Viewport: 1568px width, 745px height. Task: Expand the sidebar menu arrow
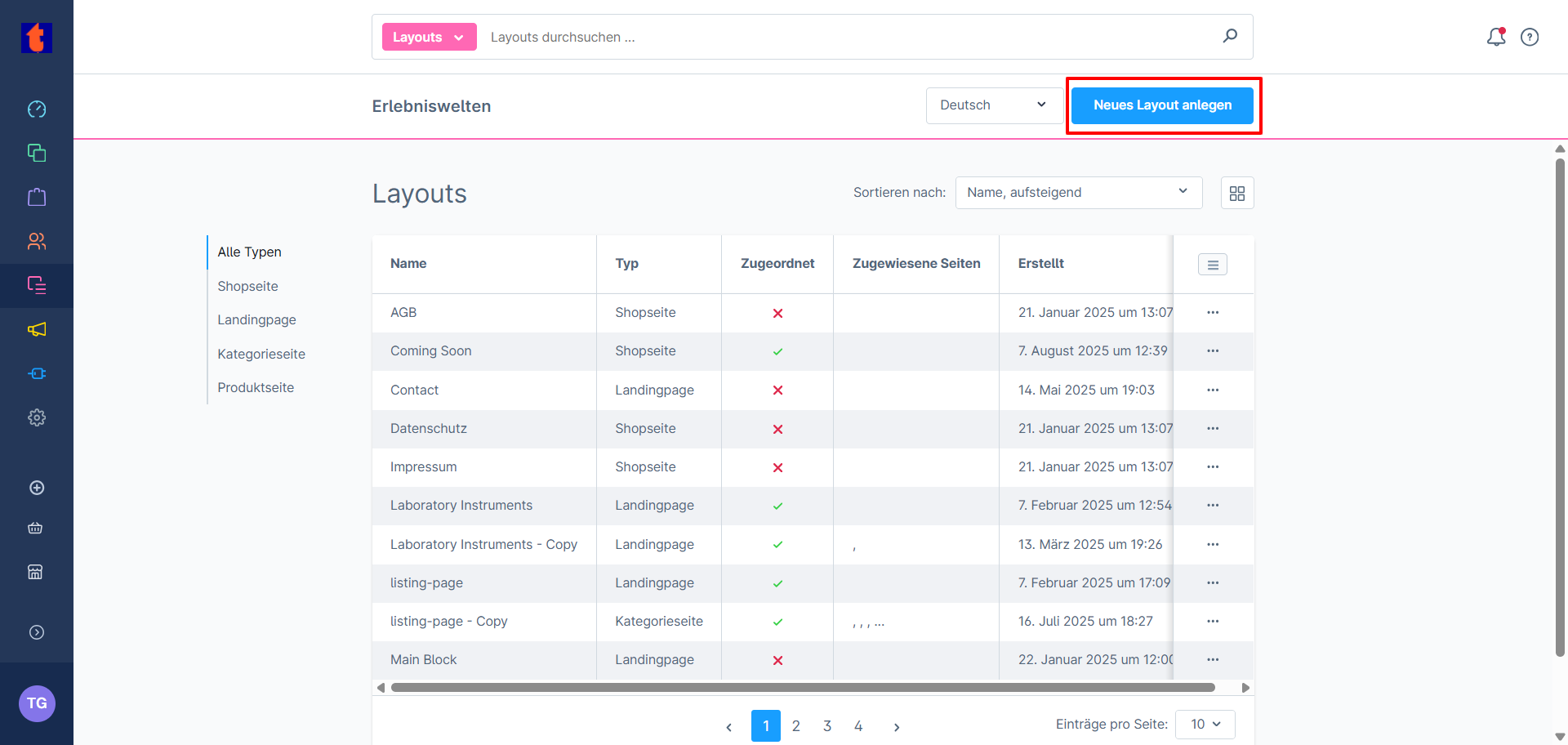(x=37, y=632)
